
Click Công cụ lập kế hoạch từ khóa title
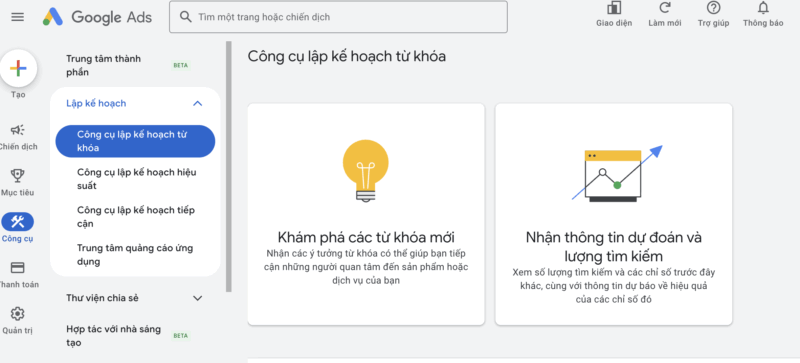coord(346,56)
